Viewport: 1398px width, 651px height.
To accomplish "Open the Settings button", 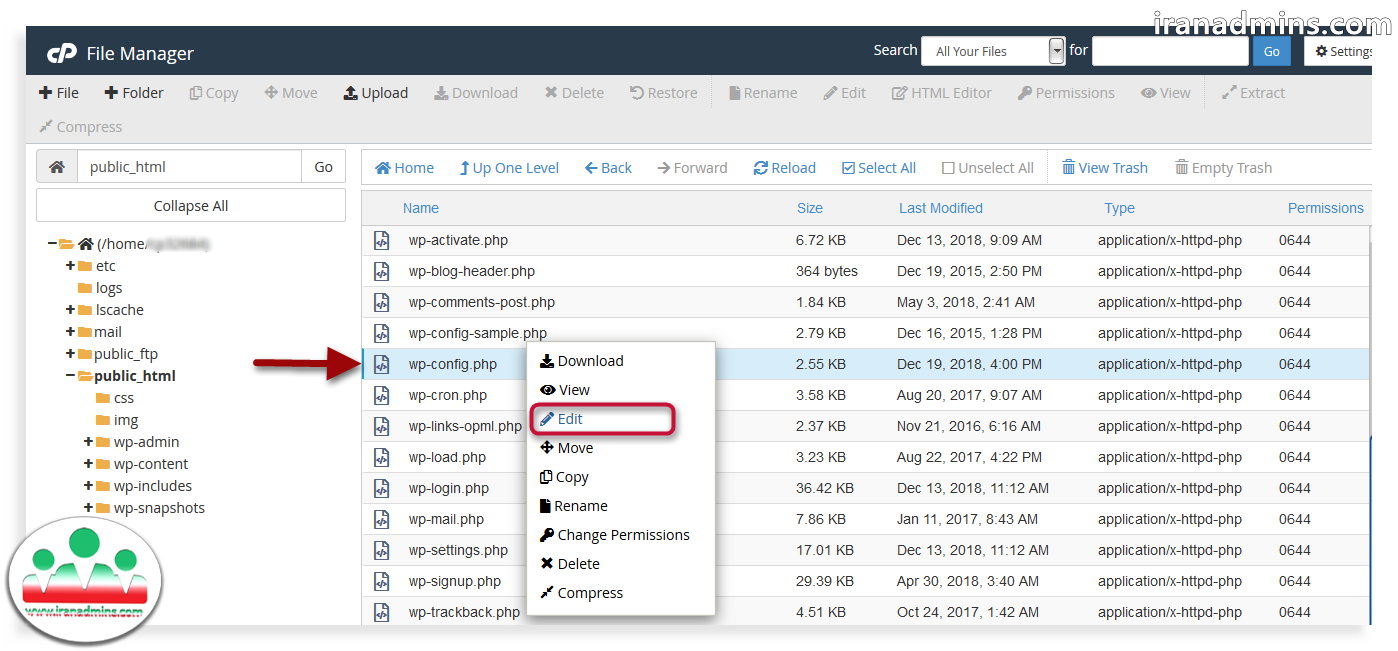I will point(1340,52).
